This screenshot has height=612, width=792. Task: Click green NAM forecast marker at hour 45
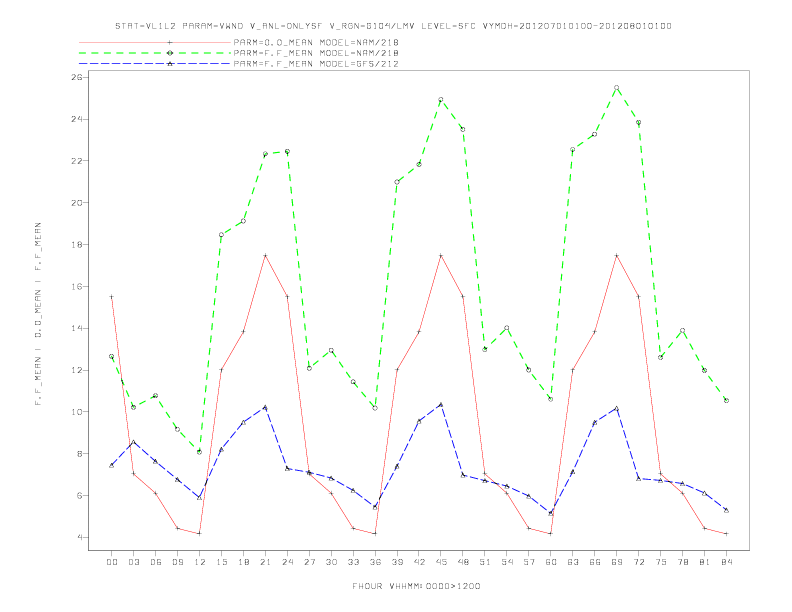[441, 99]
